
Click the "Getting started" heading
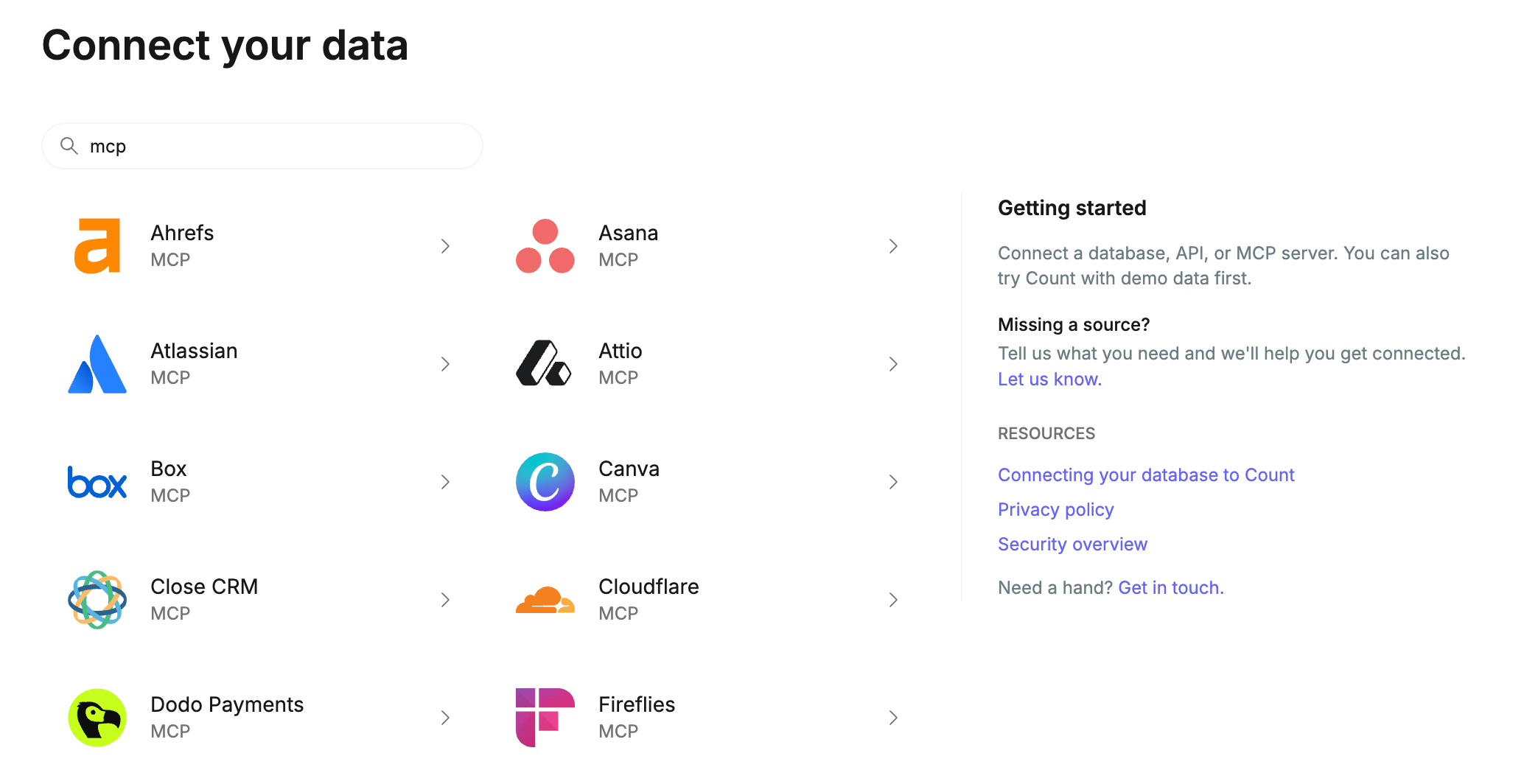click(x=1072, y=208)
